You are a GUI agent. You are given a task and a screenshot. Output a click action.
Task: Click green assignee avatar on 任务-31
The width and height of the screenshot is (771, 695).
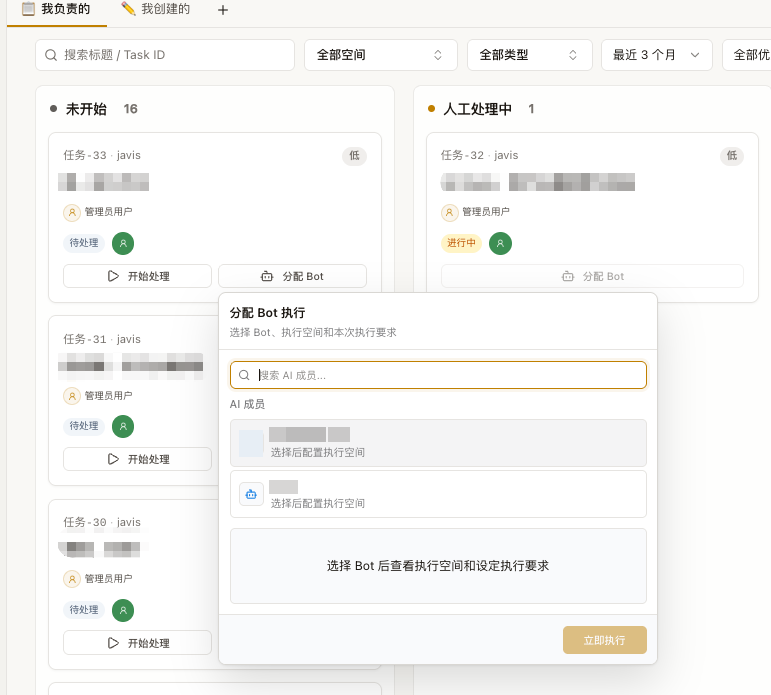coord(123,426)
